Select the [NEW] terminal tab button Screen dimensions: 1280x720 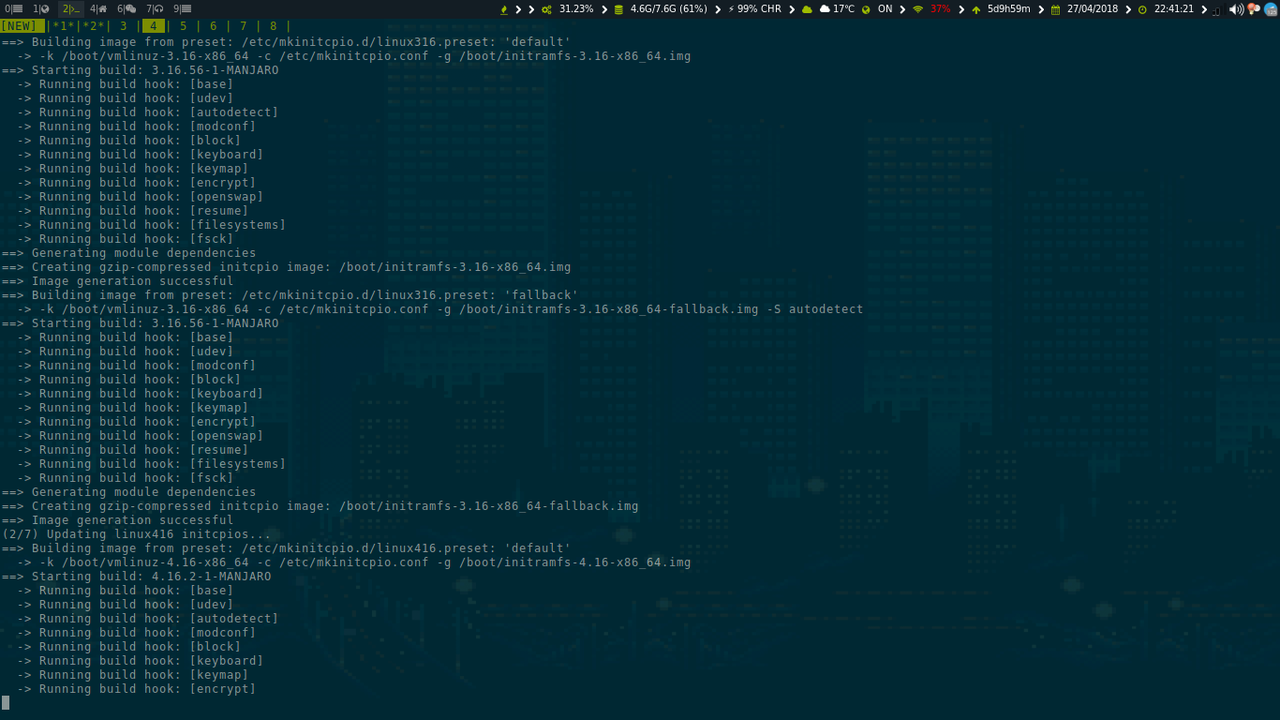(x=21, y=26)
